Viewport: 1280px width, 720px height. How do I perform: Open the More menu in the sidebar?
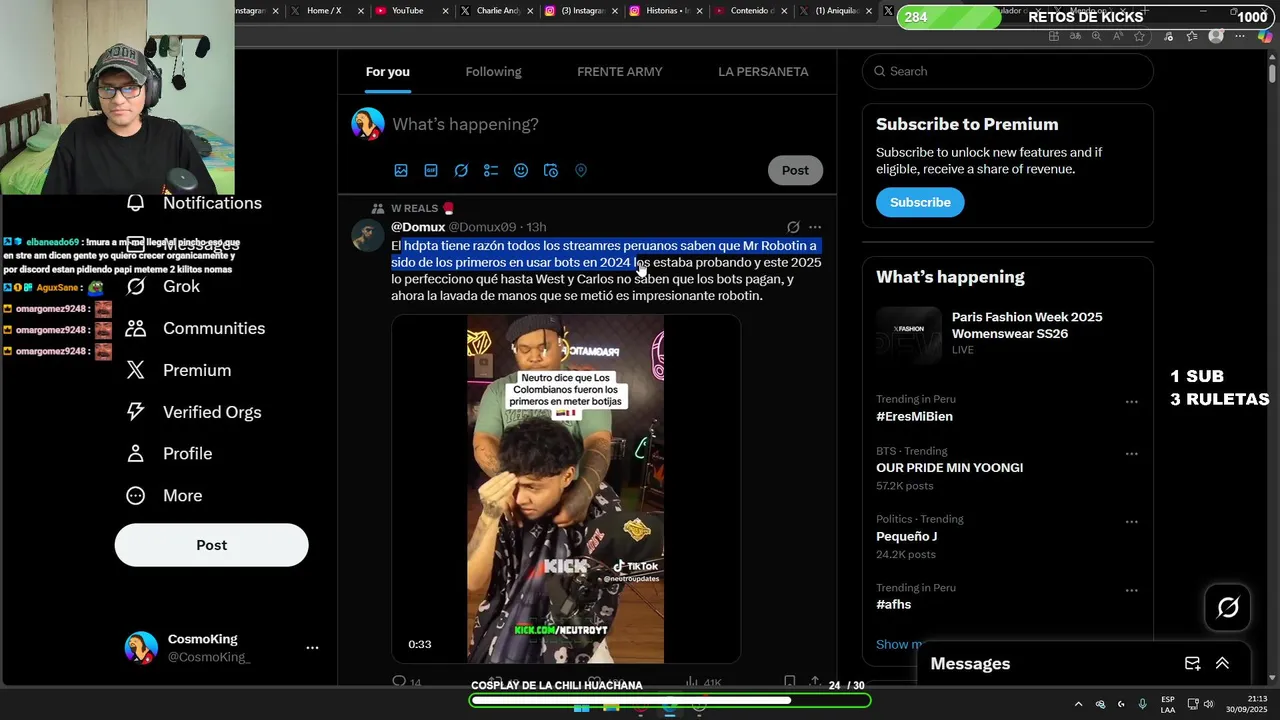[164, 495]
